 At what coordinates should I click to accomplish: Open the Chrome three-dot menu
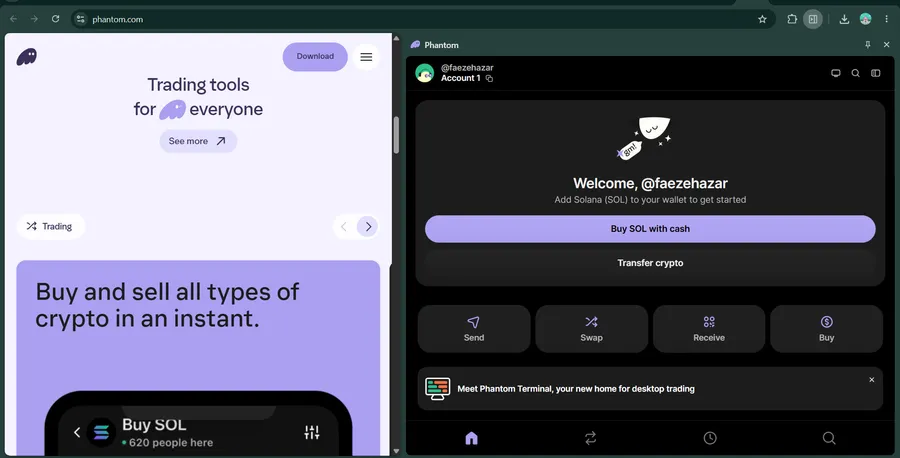(887, 19)
